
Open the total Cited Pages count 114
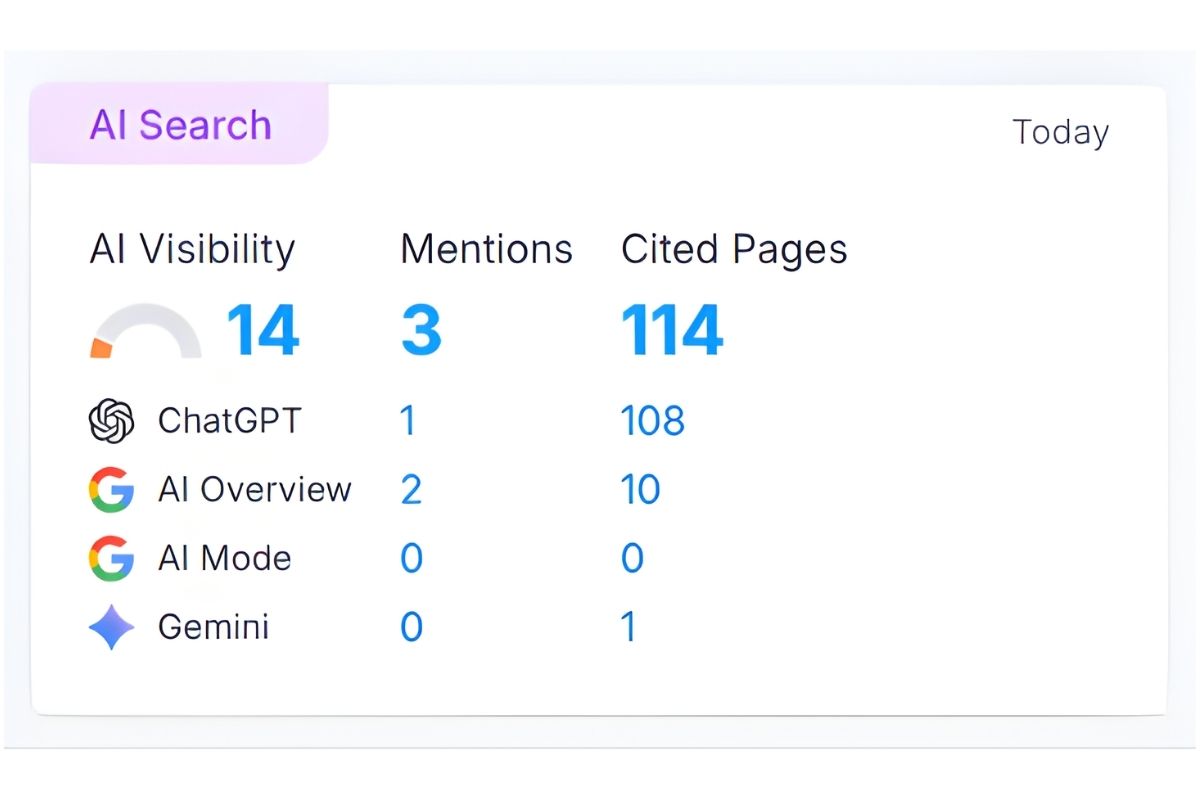(672, 330)
